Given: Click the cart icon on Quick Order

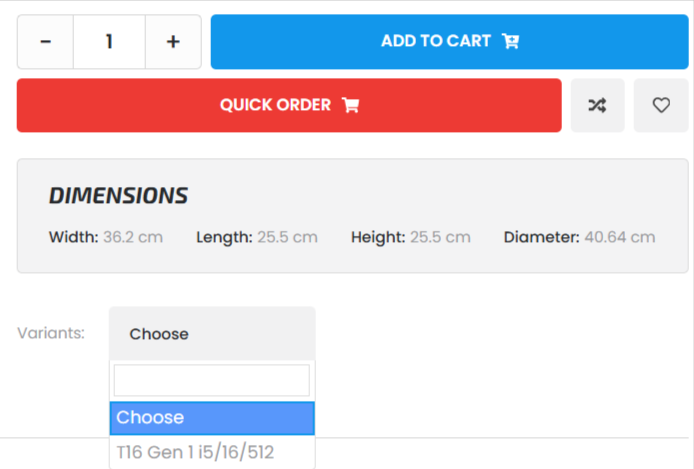Looking at the screenshot, I should pos(350,105).
